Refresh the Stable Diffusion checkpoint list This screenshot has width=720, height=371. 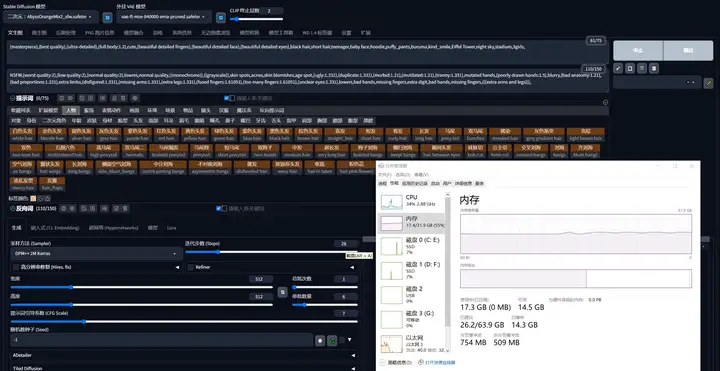tap(107, 17)
